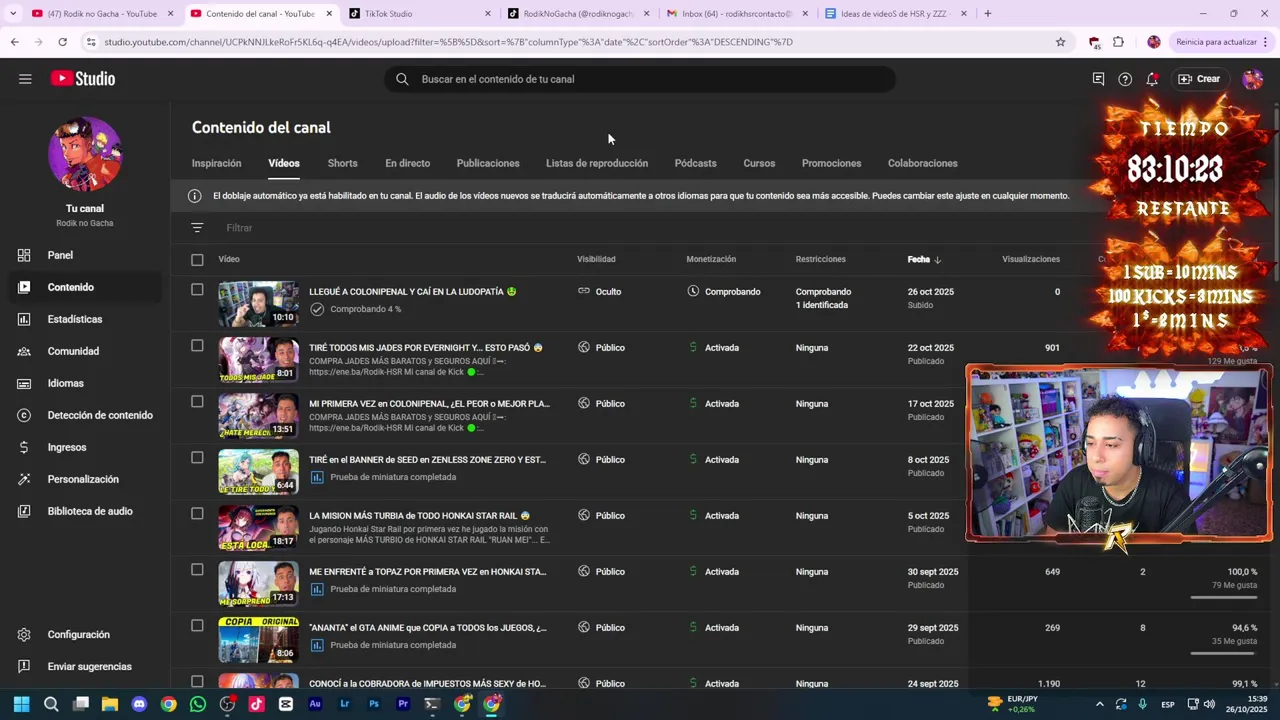Go back with the browser back arrow

point(14,42)
